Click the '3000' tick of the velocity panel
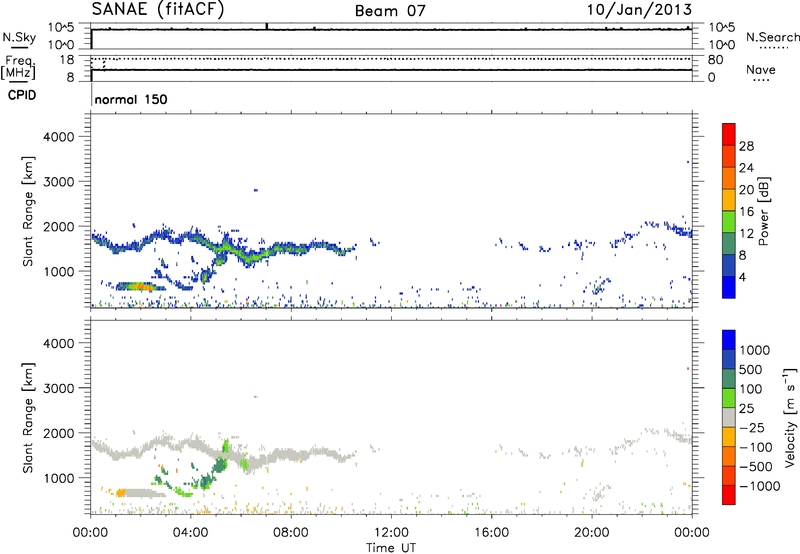 59,388
